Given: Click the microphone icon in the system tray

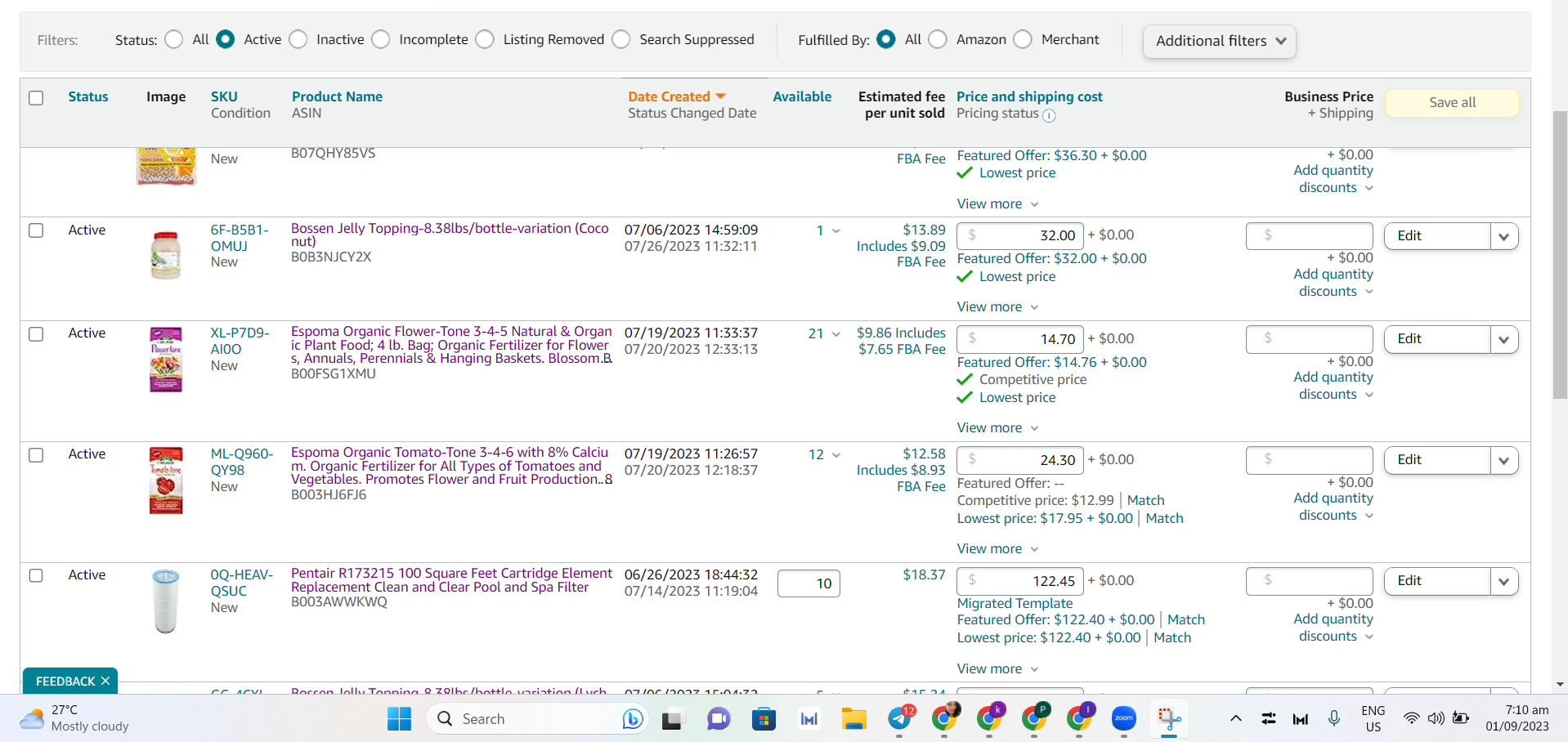Looking at the screenshot, I should [x=1334, y=719].
